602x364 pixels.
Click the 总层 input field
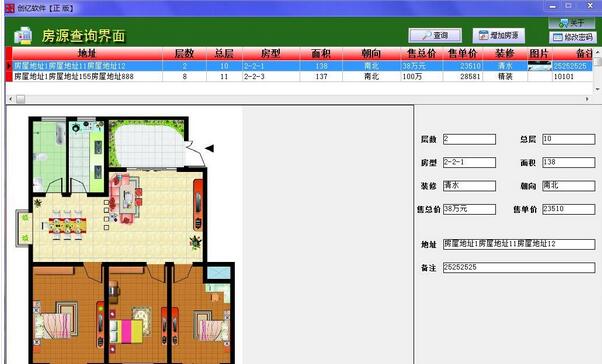click(569, 139)
